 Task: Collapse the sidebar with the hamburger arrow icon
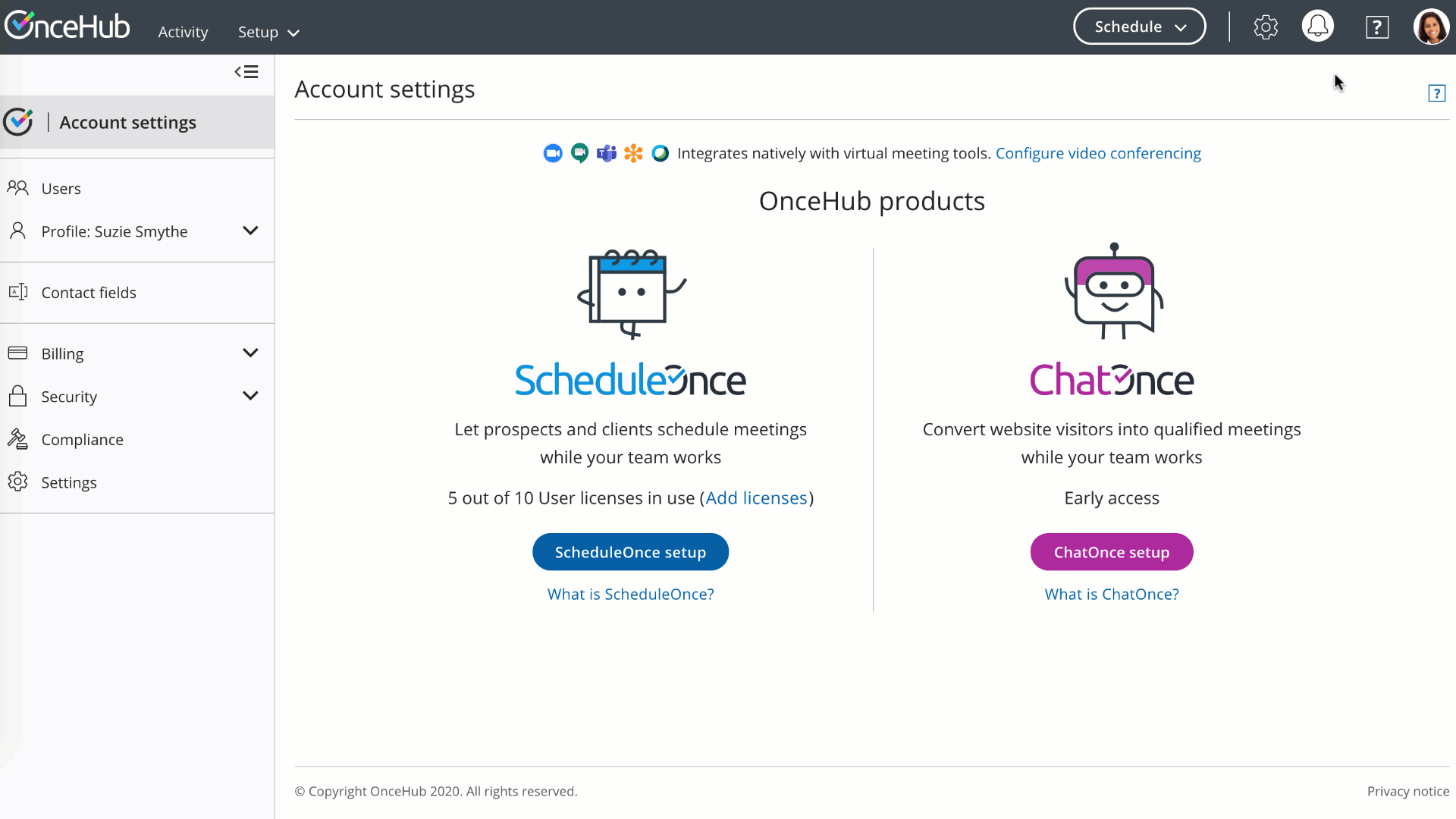(246, 72)
